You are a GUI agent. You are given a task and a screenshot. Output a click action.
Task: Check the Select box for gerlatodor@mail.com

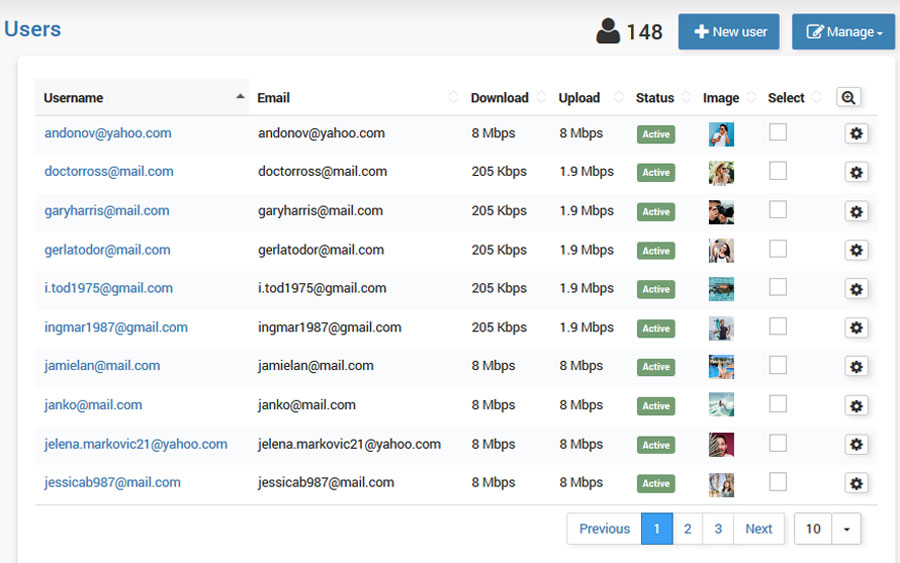[x=778, y=249]
